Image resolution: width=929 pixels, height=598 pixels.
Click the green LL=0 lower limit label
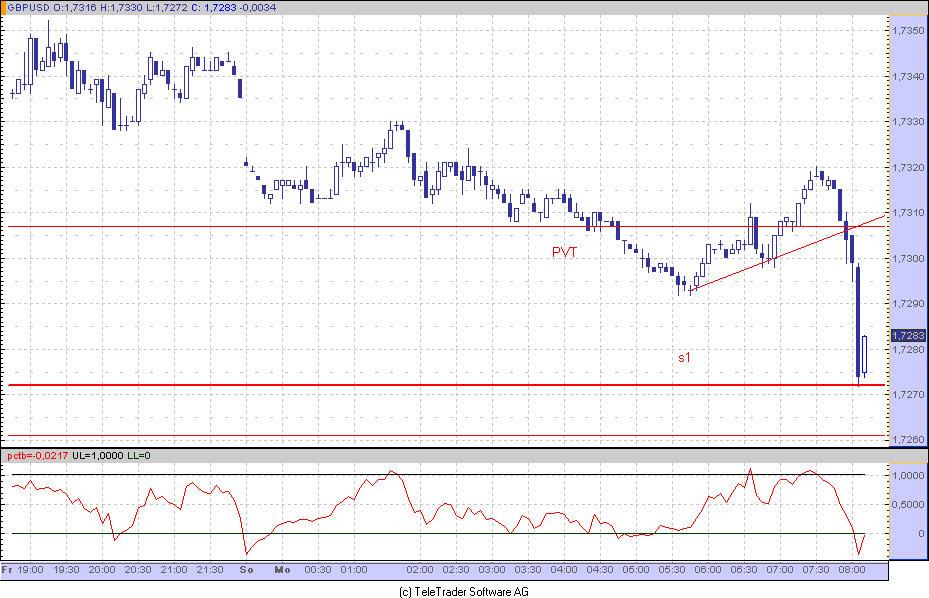tap(139, 456)
